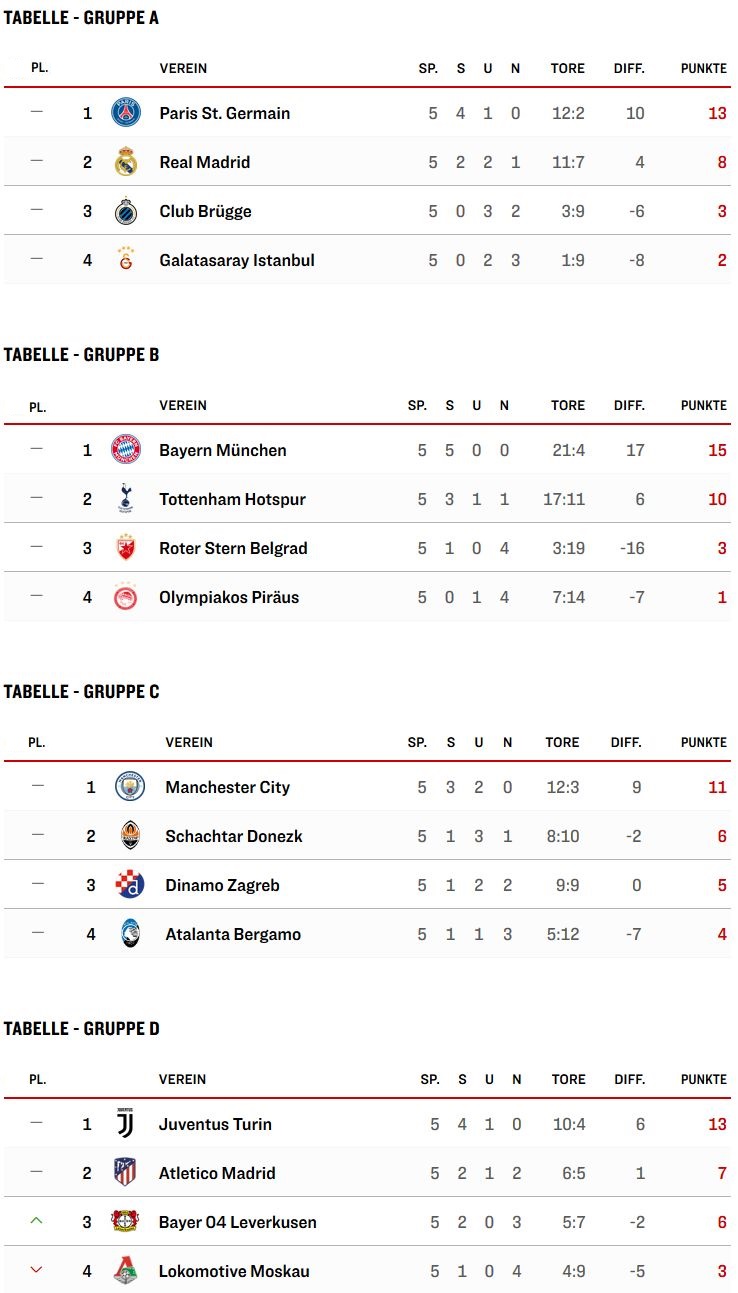Click the Tottenham Hotspur cockerel crest
Image resolution: width=738 pixels, height=1293 pixels.
click(x=126, y=498)
